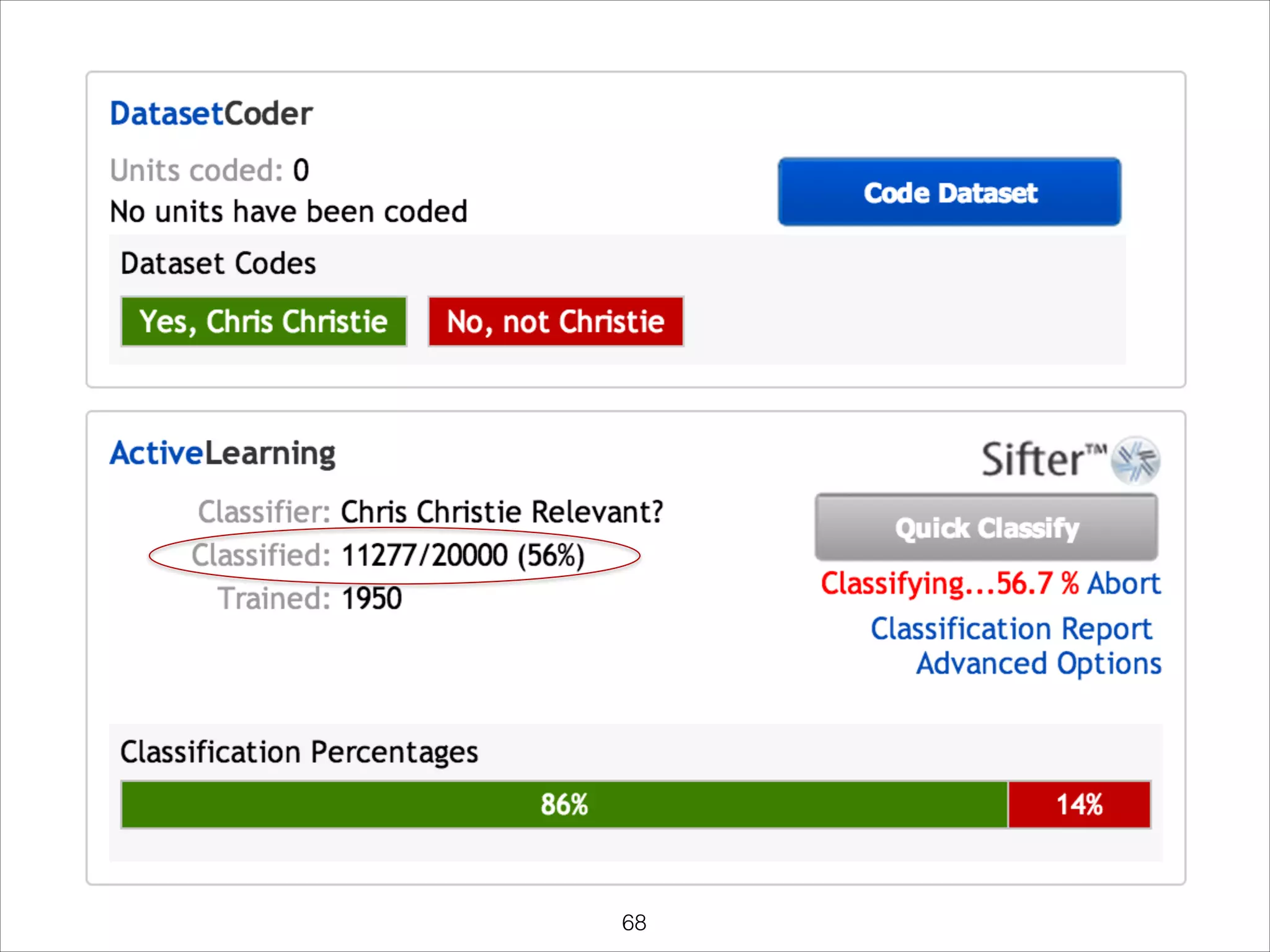Click the Classifying...56.7 % status text
Viewport: 1270px width, 952px height.
949,584
